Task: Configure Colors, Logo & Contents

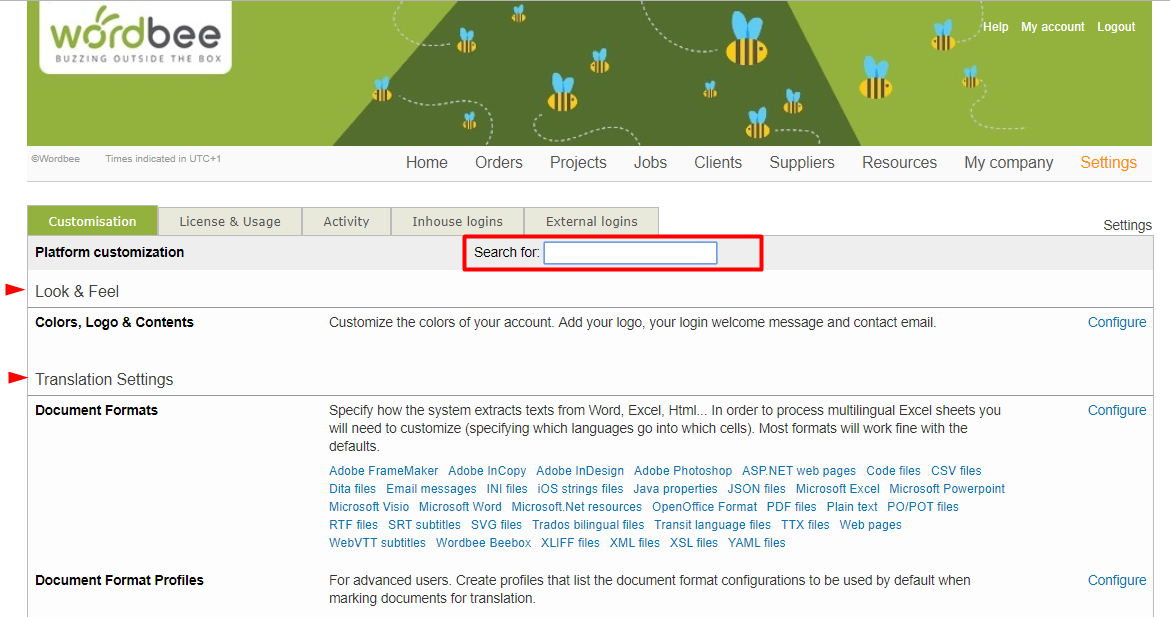Action: coord(1116,322)
